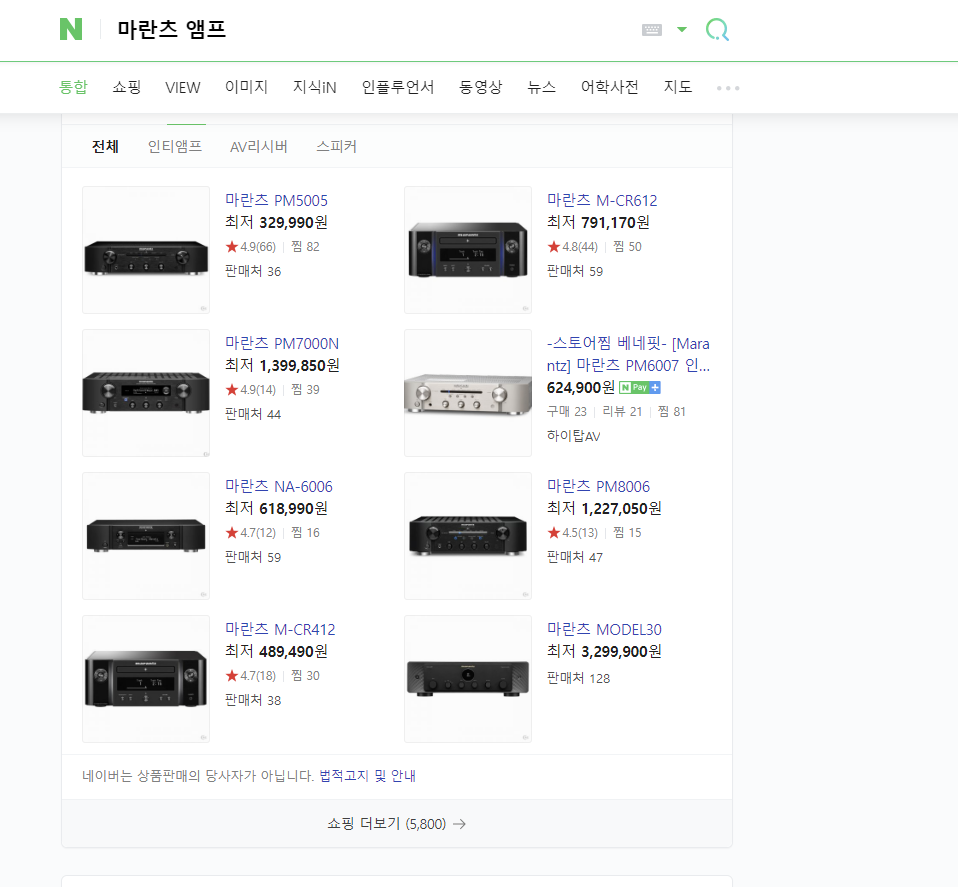
Task: Click the green Naver N logo
Action: click(x=71, y=29)
